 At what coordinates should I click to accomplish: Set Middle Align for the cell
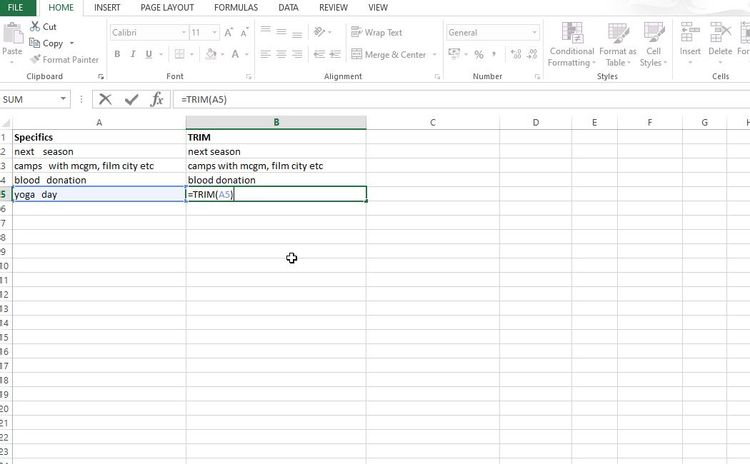[x=281, y=32]
